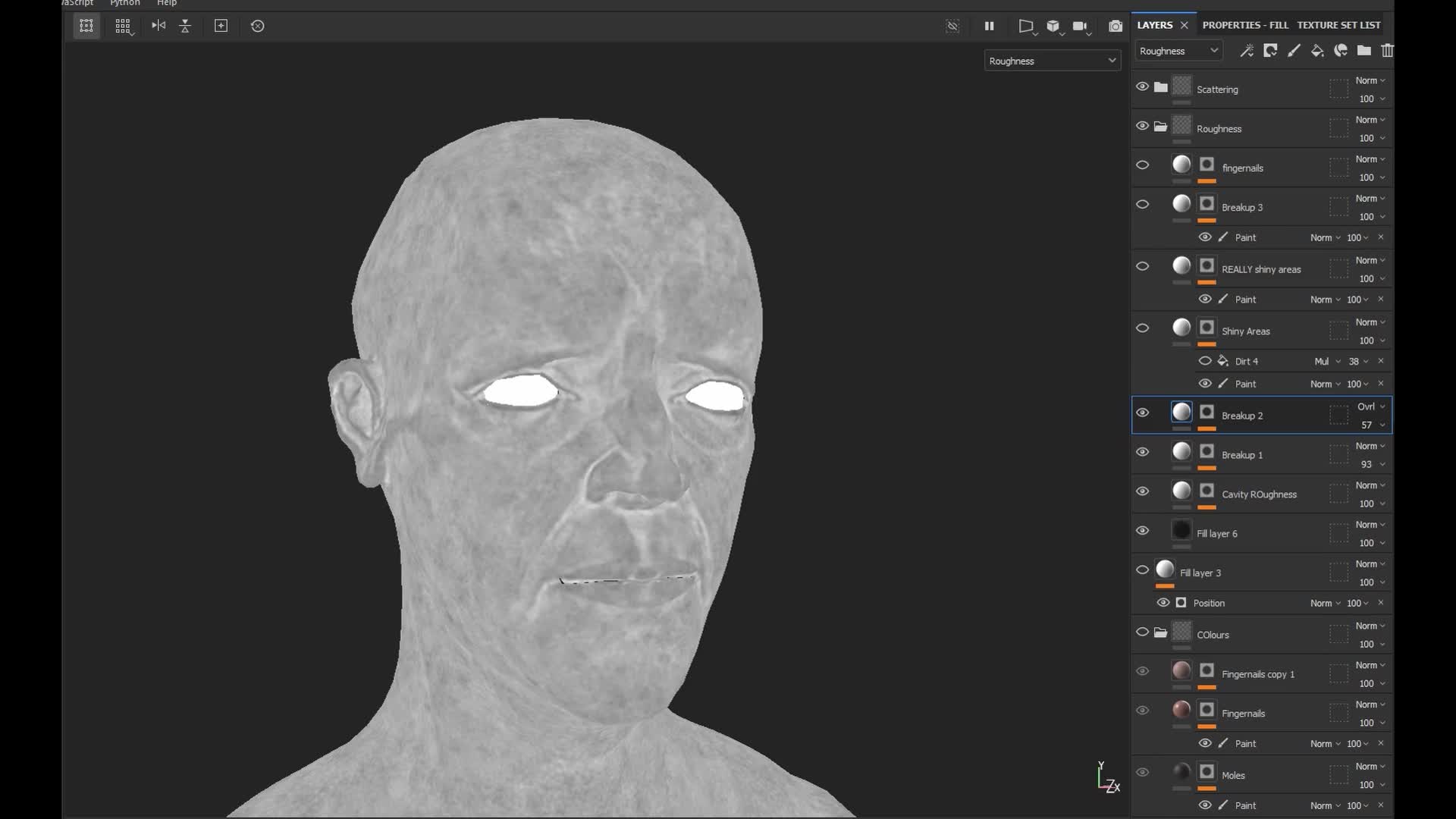Hide the Breakup 2 layer
This screenshot has height=819, width=1456.
coord(1142,413)
